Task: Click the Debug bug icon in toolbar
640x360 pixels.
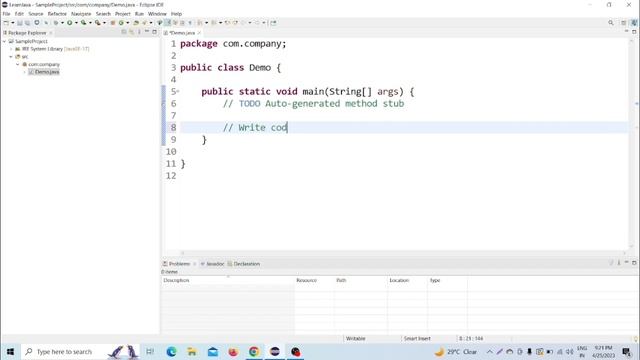Action: [x=56, y=23]
